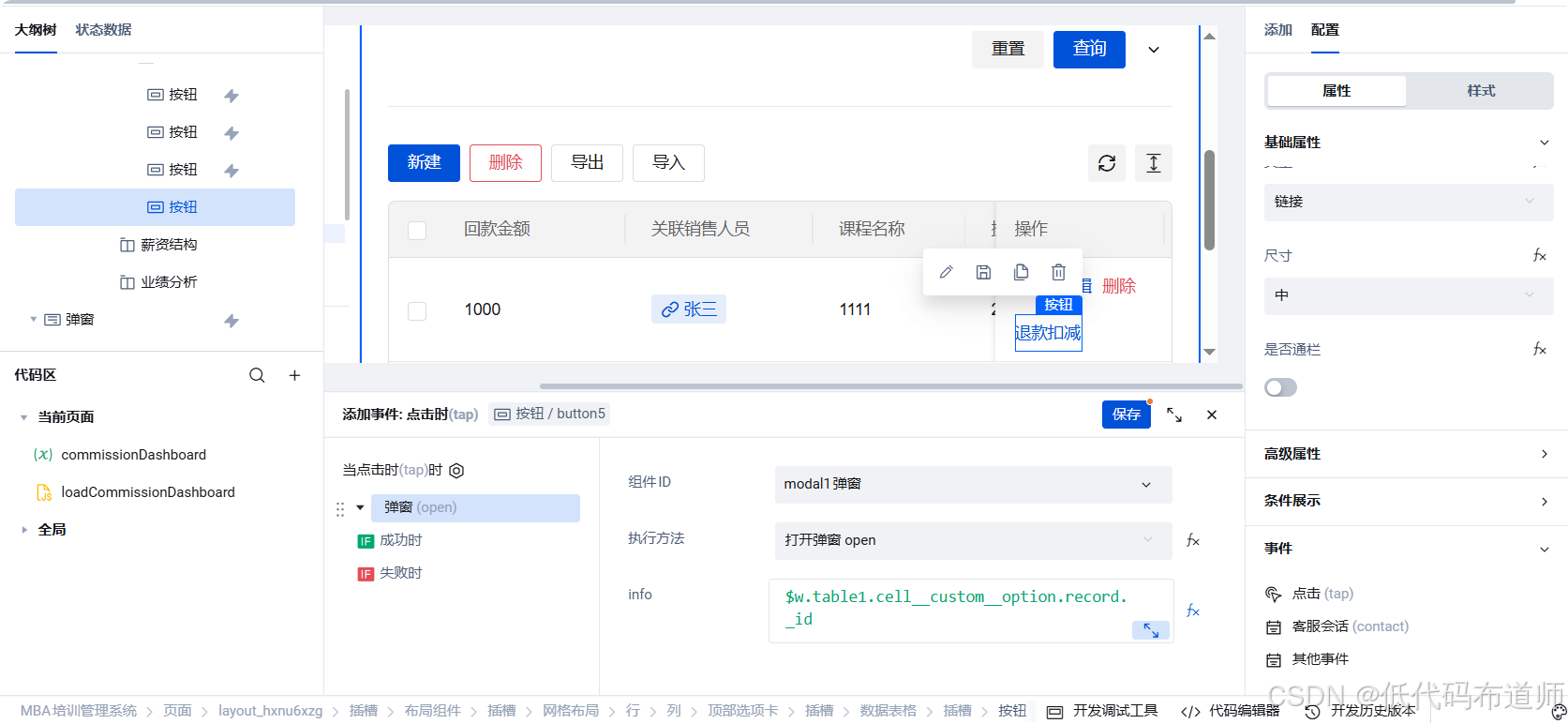This screenshot has width=1568, height=724.
Task: Click the 失败时 IF branch
Action: click(390, 573)
